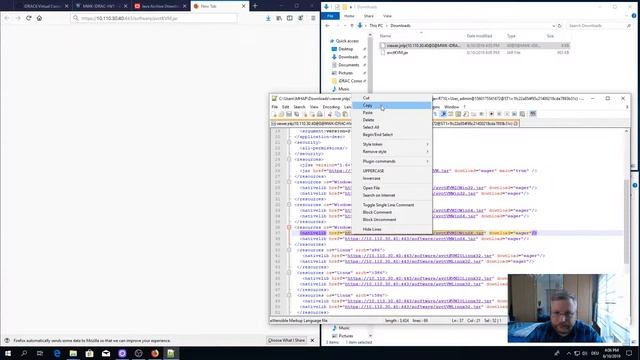Choose UPPERCASE in the context menu
Image resolution: width=640 pixels, height=360 pixels.
[x=392, y=171]
